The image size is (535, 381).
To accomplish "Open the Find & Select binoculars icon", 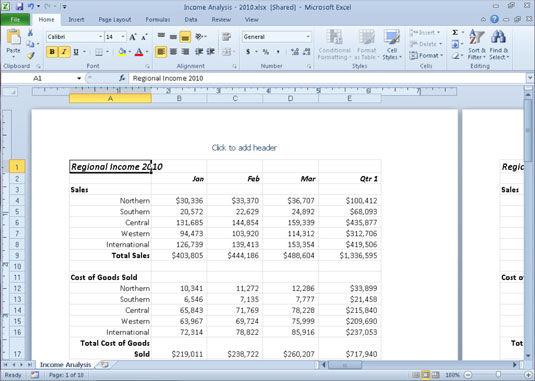I will pos(498,44).
